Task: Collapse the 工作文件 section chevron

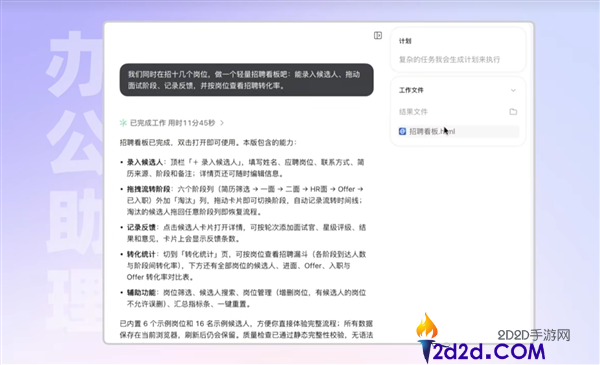Action: click(513, 90)
